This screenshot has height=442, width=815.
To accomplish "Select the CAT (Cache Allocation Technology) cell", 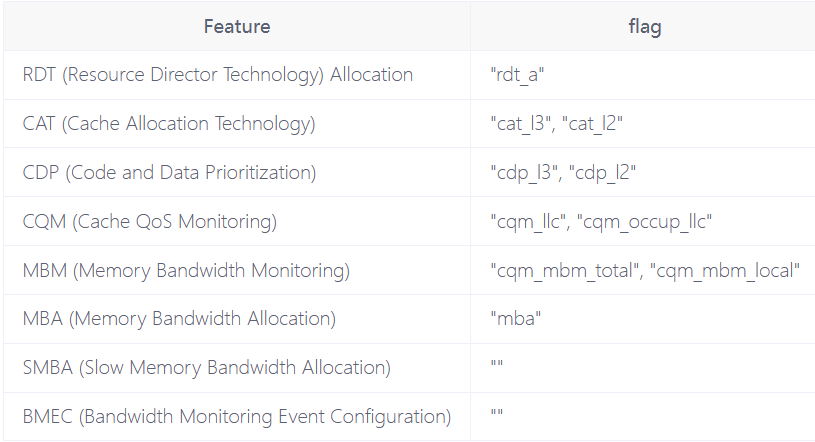I will tap(169, 124).
